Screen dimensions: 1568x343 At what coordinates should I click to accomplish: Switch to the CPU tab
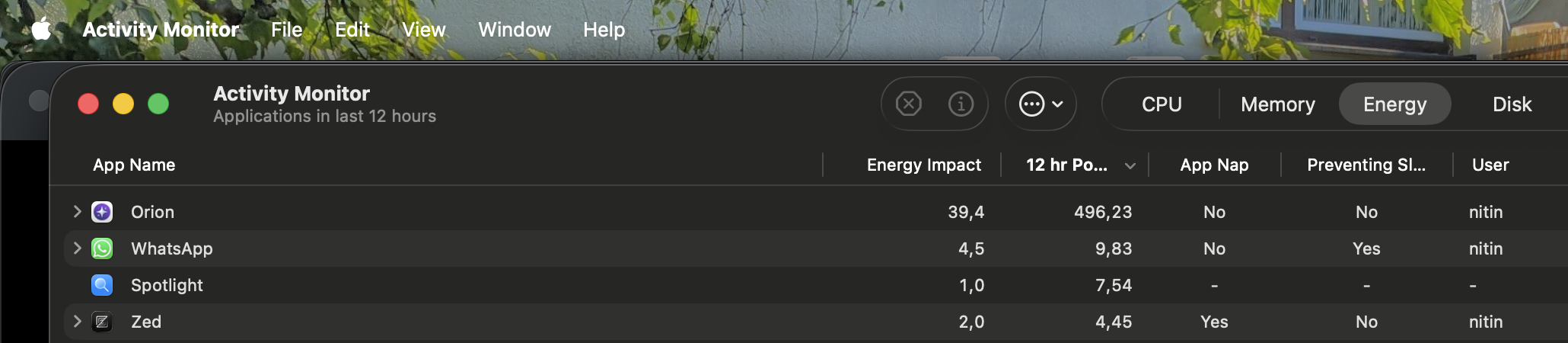coord(1162,104)
